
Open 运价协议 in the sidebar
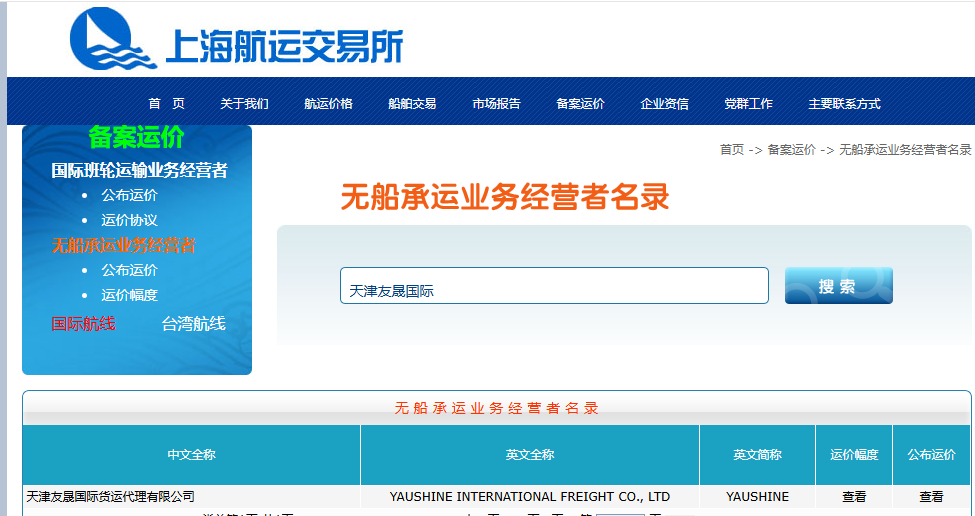(x=129, y=220)
